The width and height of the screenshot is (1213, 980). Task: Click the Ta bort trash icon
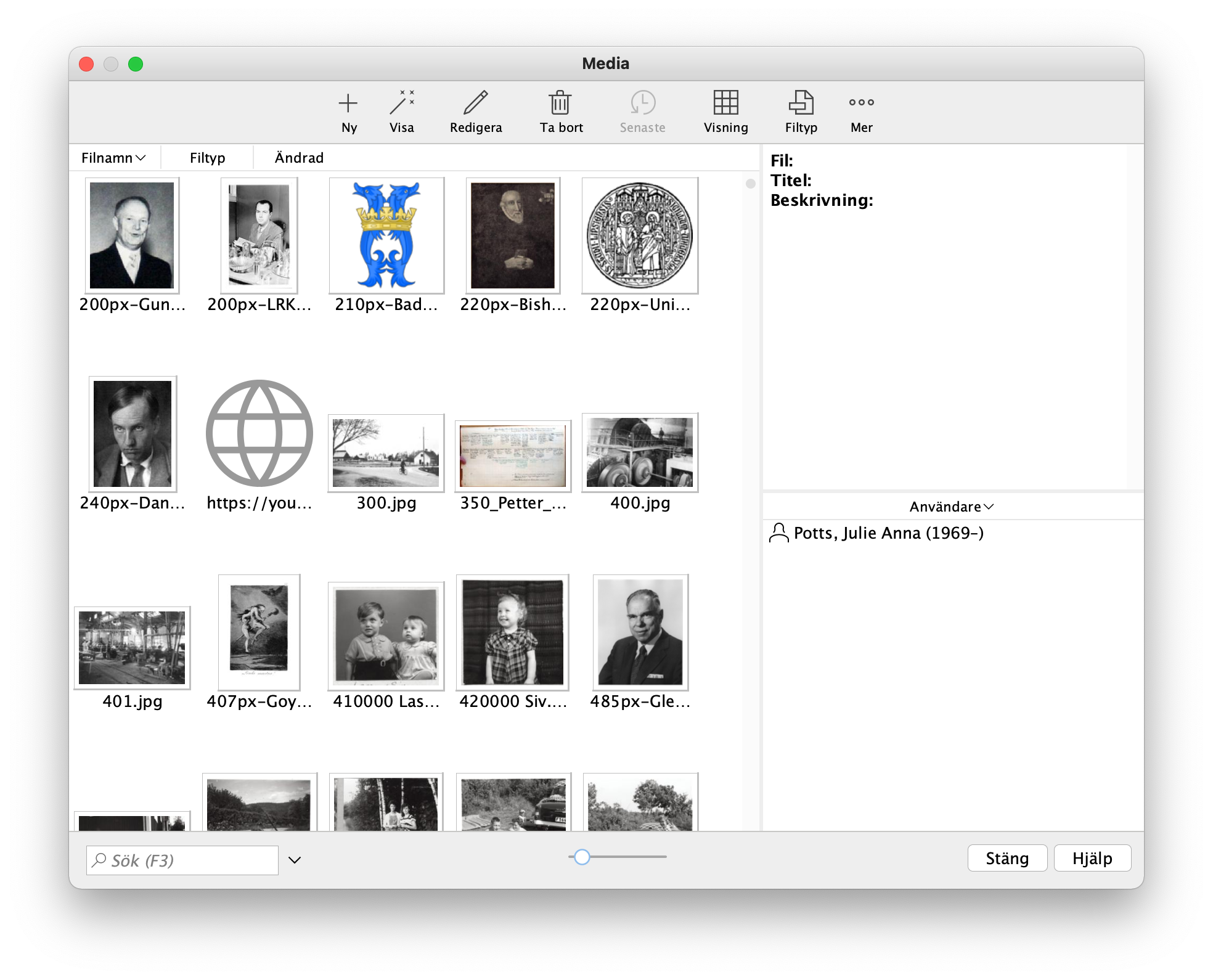560,103
